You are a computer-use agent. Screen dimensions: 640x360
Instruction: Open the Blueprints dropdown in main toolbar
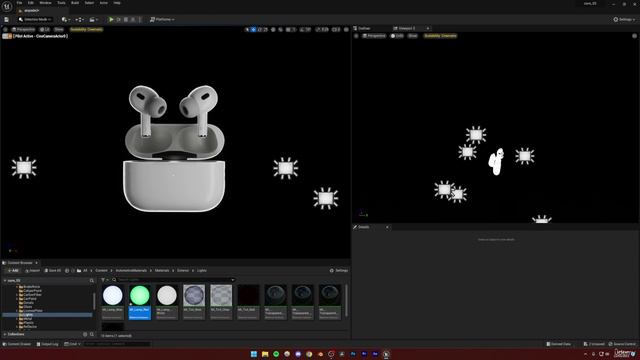click(80, 19)
